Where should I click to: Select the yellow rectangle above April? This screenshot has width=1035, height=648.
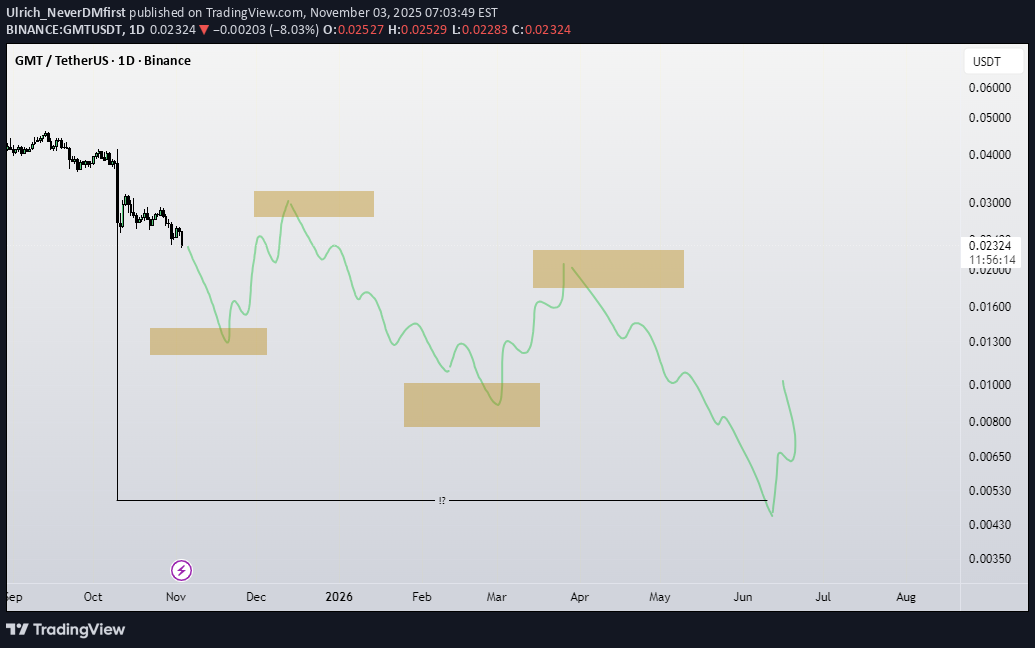[x=608, y=269]
